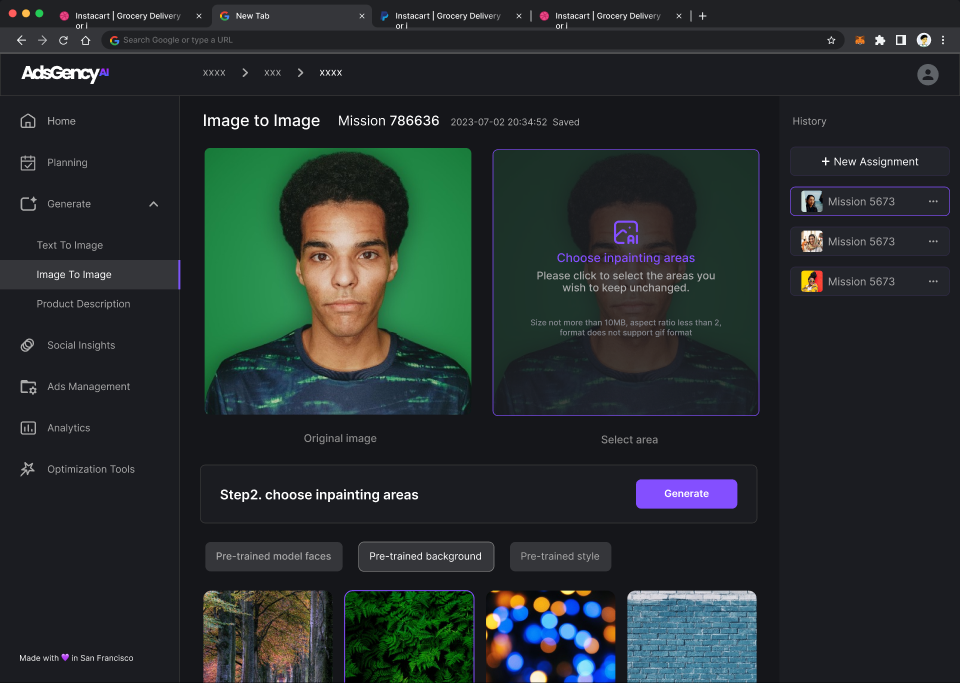Click the Home icon in sidebar
The image size is (960, 683).
(28, 121)
